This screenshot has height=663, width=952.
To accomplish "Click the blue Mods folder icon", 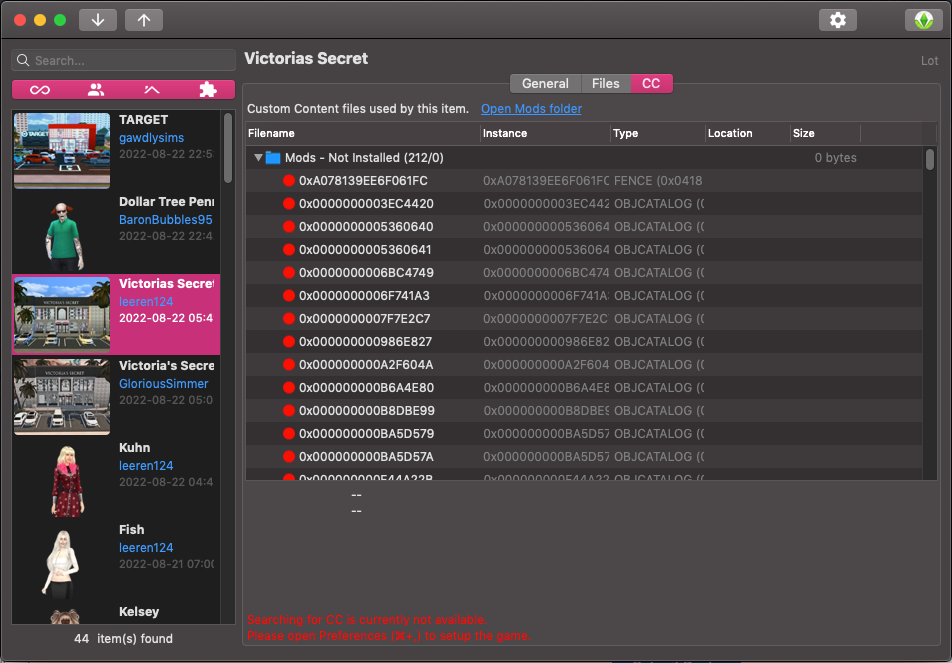I will [273, 158].
